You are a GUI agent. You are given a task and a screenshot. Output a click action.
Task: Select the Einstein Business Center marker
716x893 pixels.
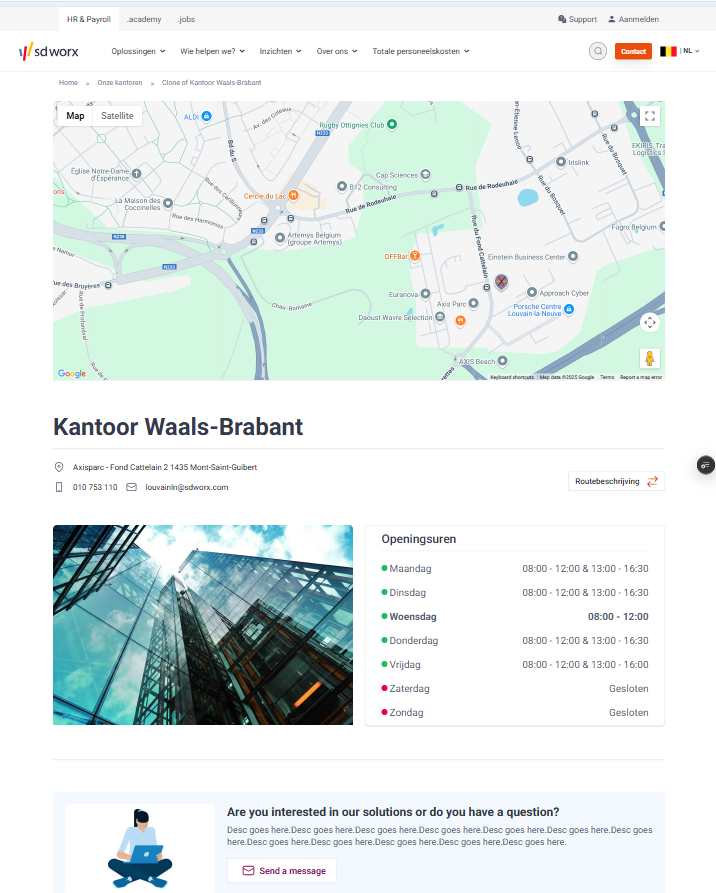(573, 256)
